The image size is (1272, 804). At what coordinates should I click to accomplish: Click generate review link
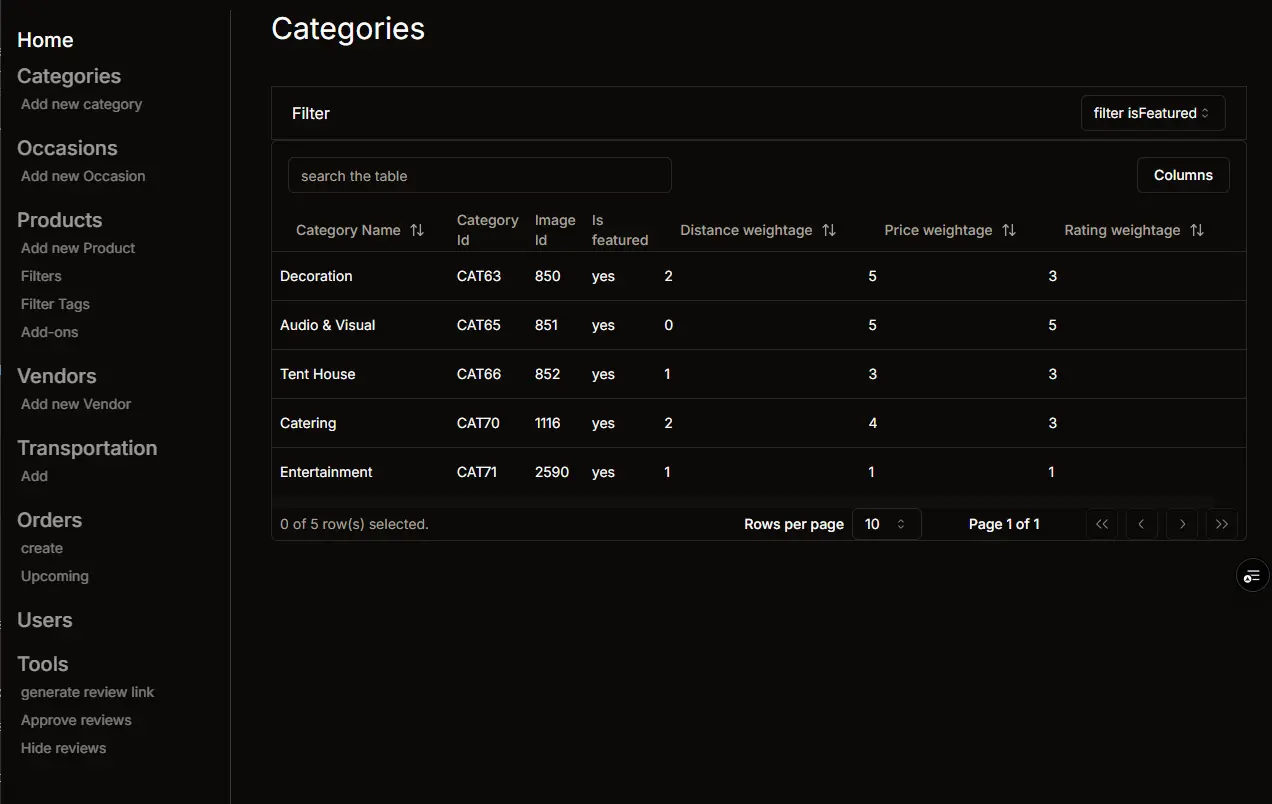[x=88, y=692]
